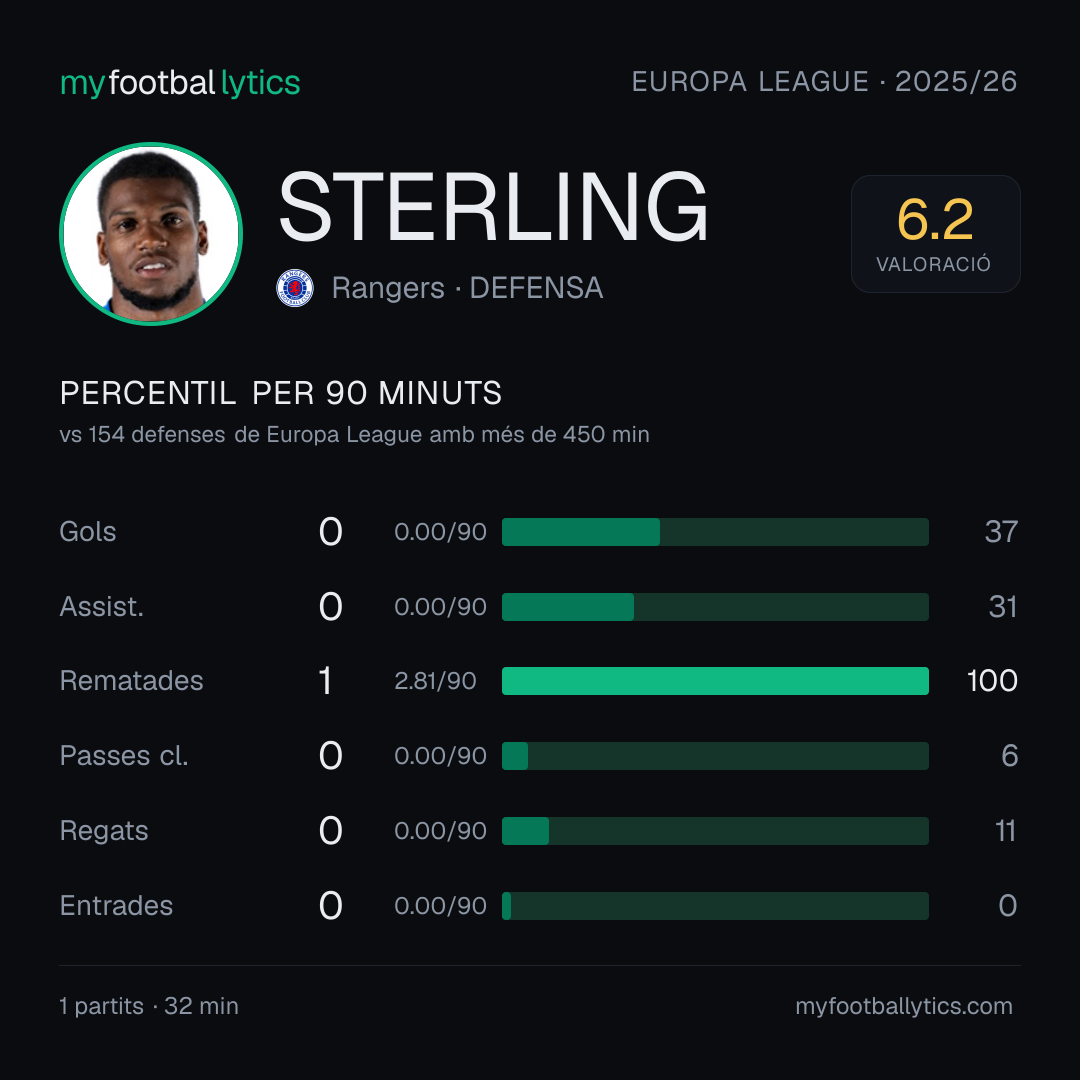Open the myfootballytics logo
Image resolution: width=1080 pixels, height=1080 pixels.
[x=180, y=83]
